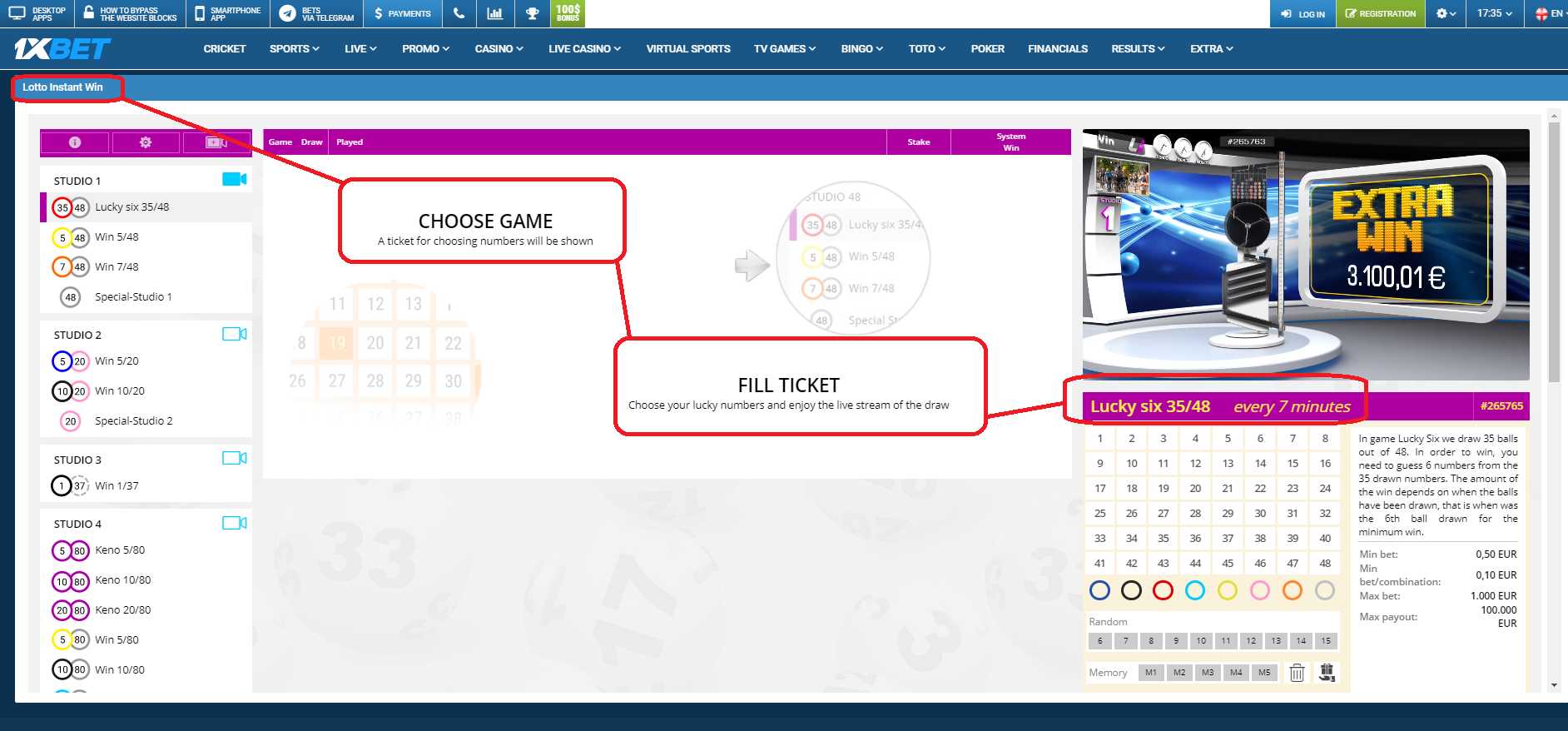1568x731 pixels.
Task: Expand the Live Casino menu
Action: pyautogui.click(x=584, y=49)
